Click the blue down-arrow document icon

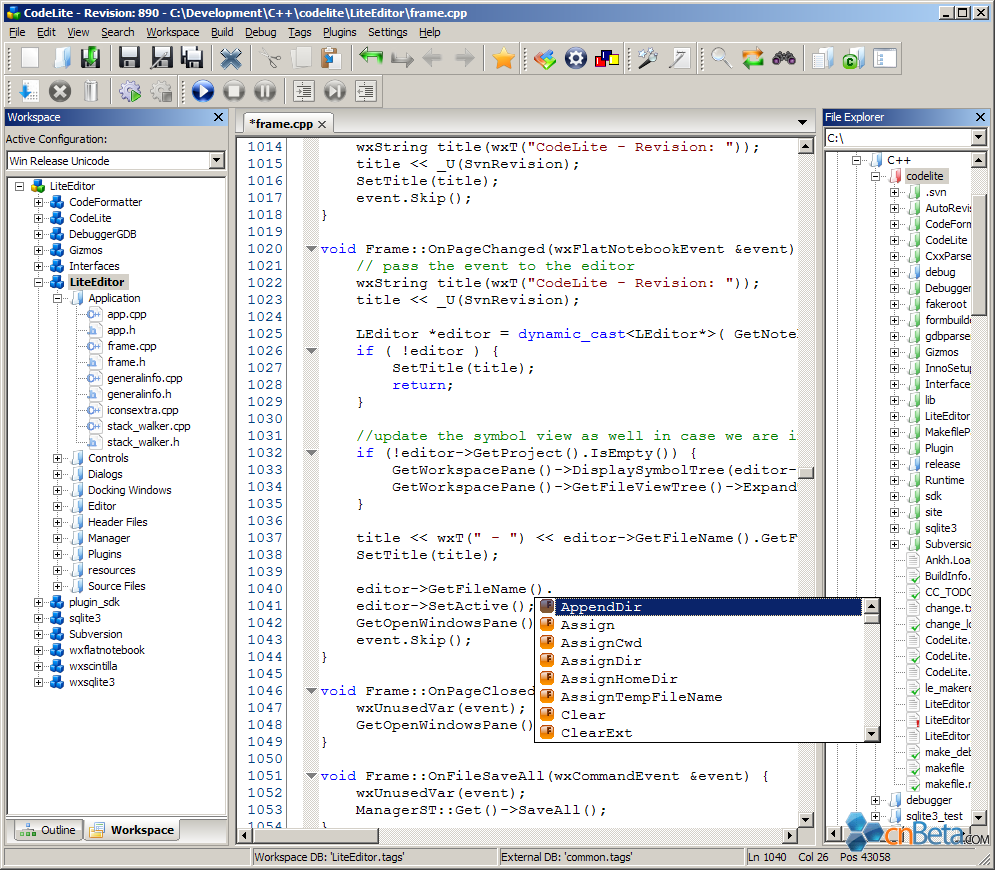[29, 91]
